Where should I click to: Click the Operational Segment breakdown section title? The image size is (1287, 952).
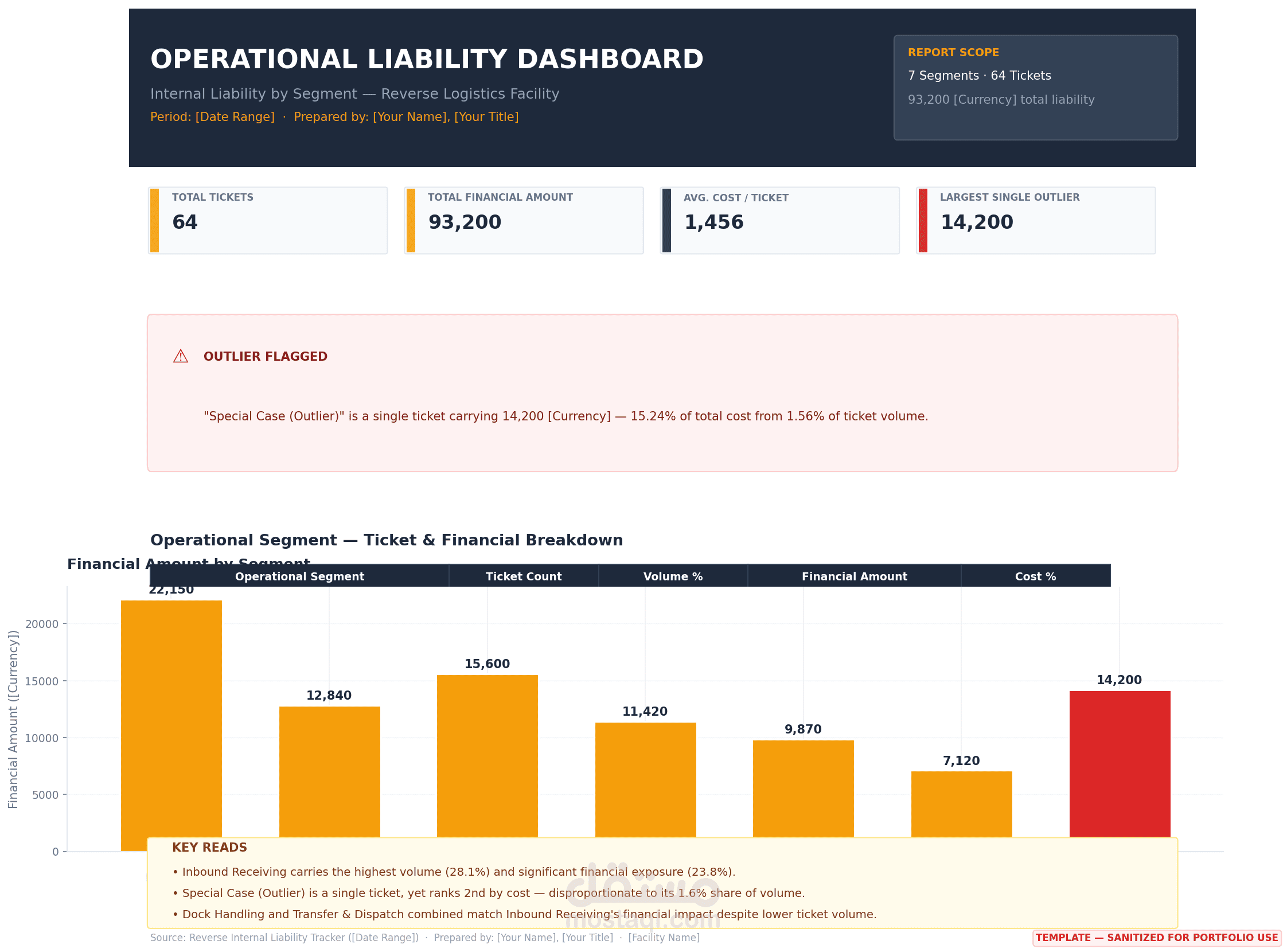386,540
